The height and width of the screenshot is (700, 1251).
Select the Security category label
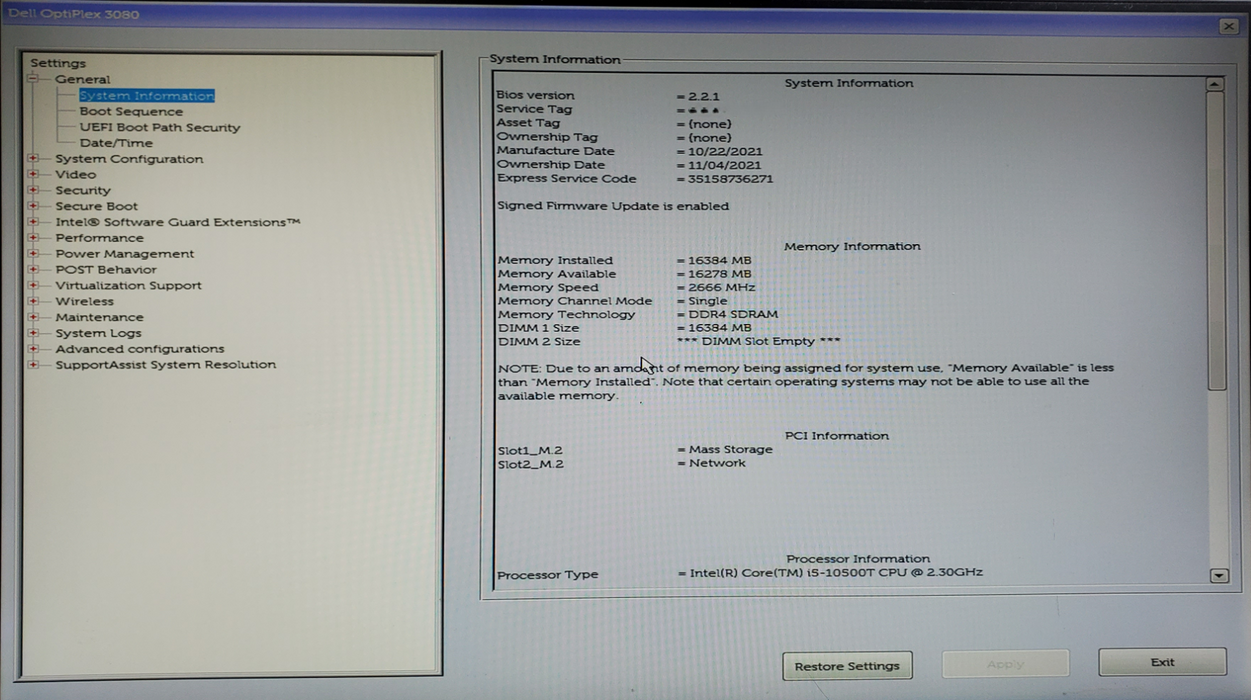pyautogui.click(x=83, y=190)
